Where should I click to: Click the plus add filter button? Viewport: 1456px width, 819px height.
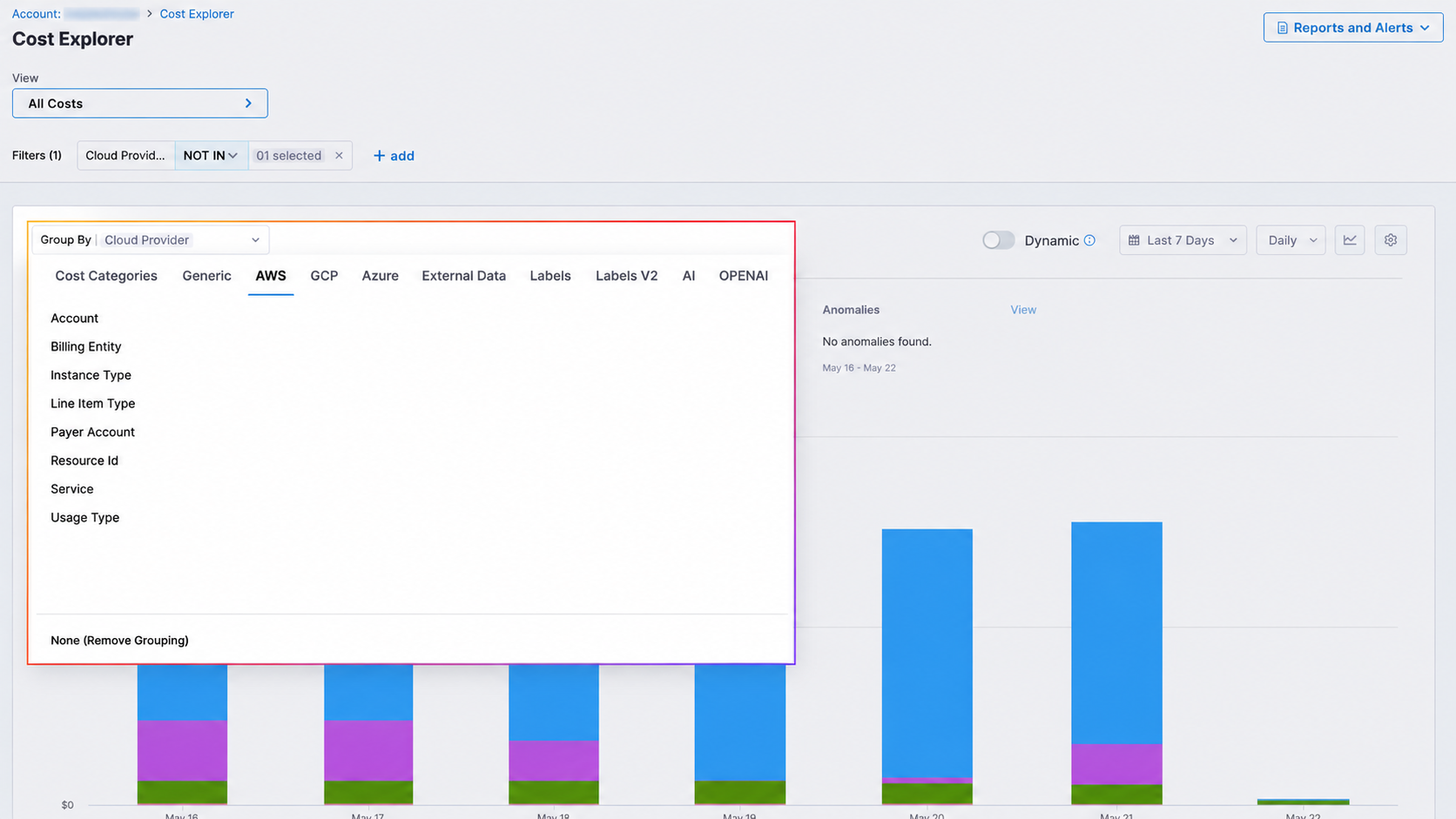pyautogui.click(x=394, y=156)
